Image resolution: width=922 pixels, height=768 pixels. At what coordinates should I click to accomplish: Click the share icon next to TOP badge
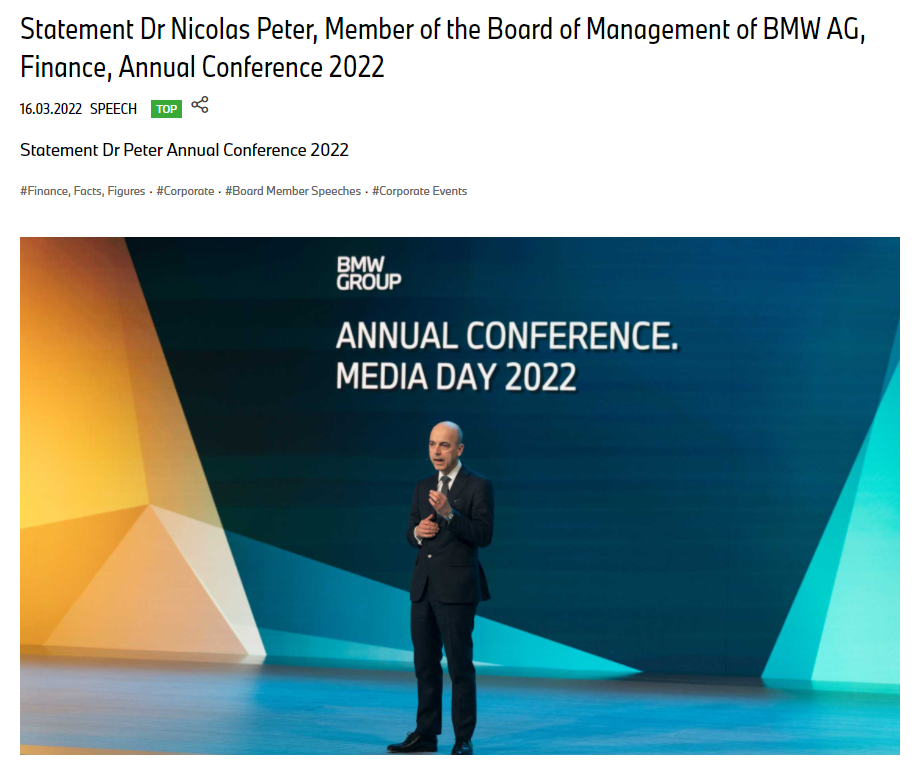(200, 105)
